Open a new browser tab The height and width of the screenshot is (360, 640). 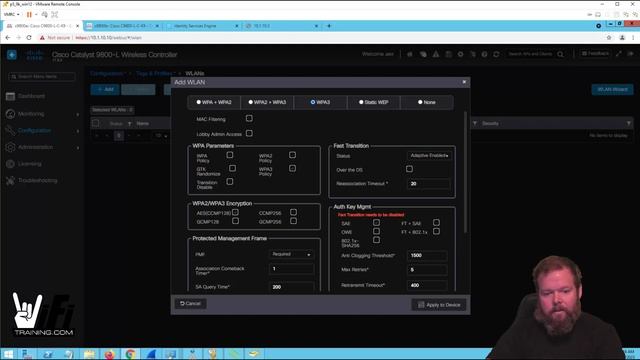pyautogui.click(x=329, y=26)
